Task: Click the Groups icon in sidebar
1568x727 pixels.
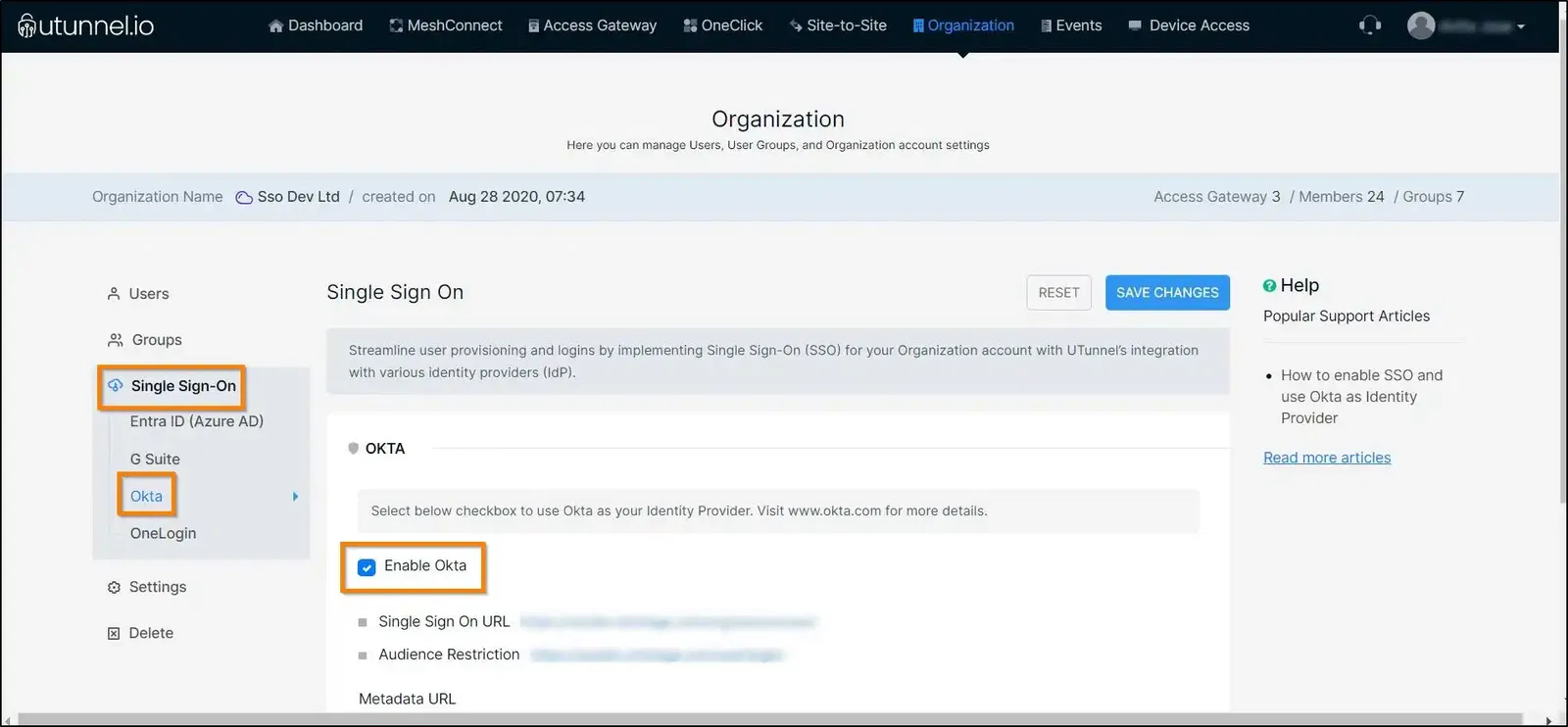Action: click(115, 340)
